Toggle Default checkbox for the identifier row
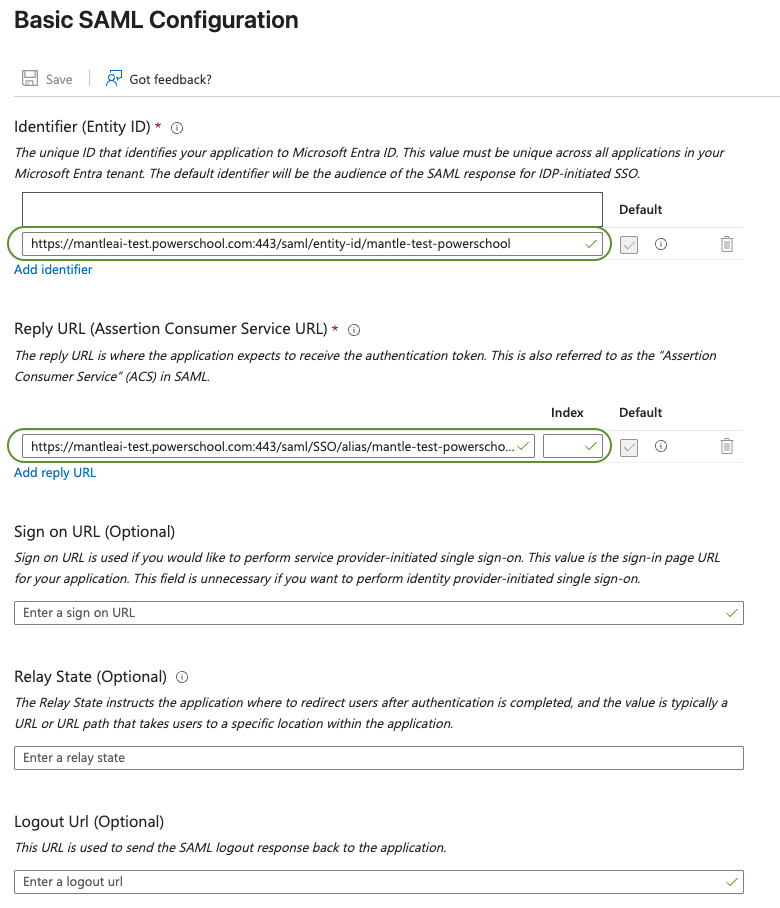Screen dimensions: 780x908 pyautogui.click(x=629, y=244)
